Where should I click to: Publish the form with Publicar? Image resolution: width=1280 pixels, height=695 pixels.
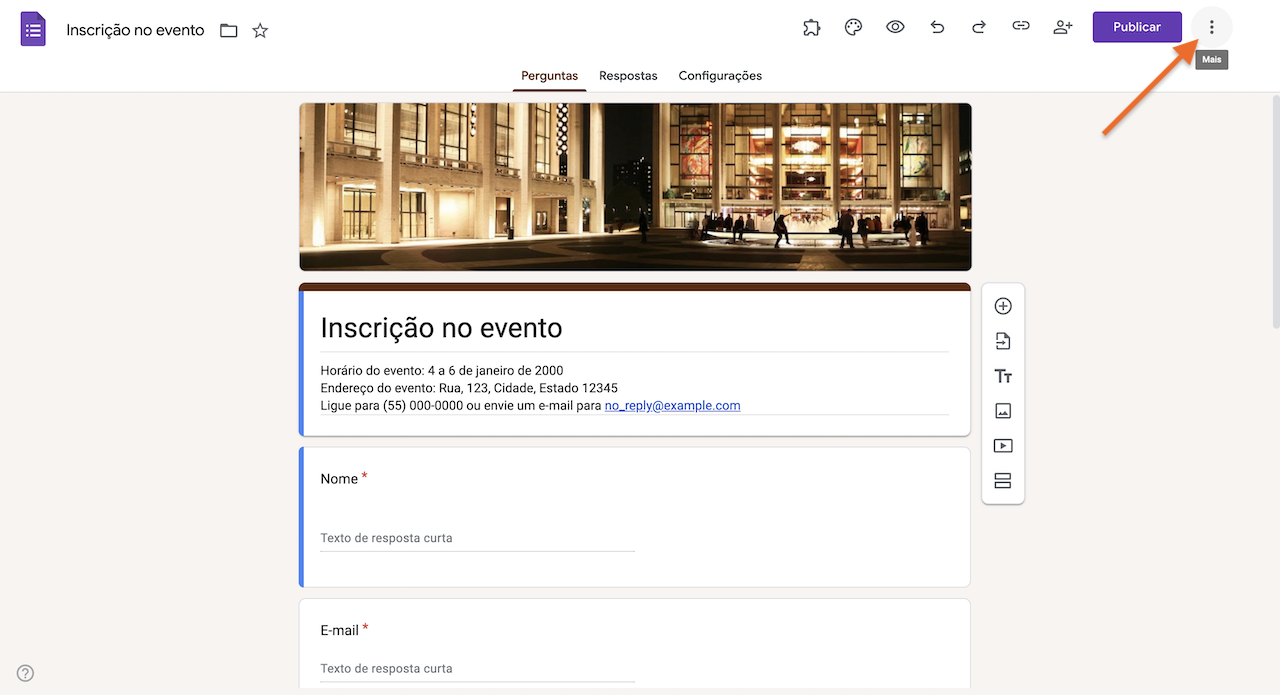[x=1137, y=27]
